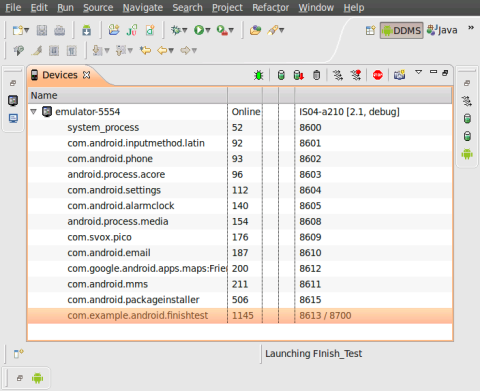Click the Cause GC trash icon
The height and width of the screenshot is (391, 480).
(316, 75)
